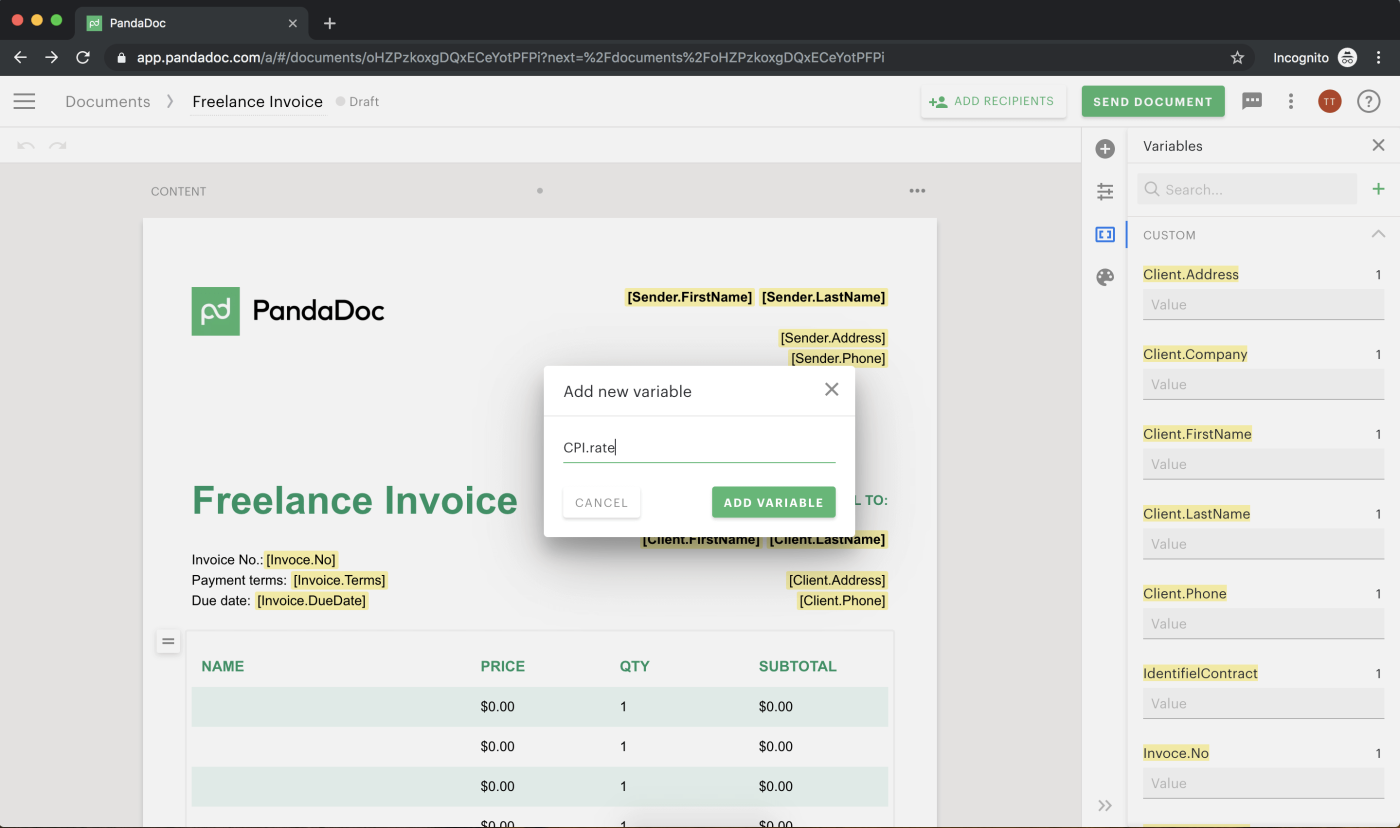Open the TT user avatar menu
This screenshot has width=1400, height=828.
1329,101
